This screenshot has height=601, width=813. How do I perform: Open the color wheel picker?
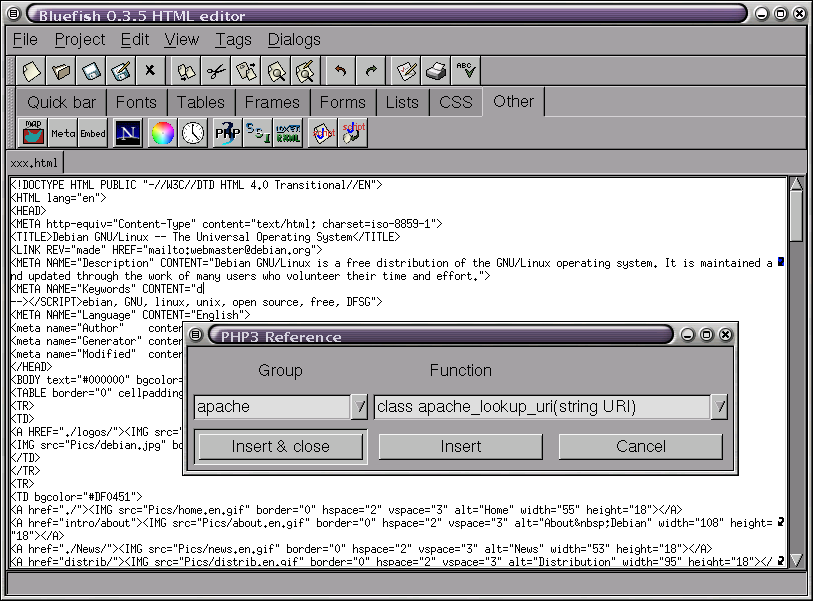pos(163,133)
